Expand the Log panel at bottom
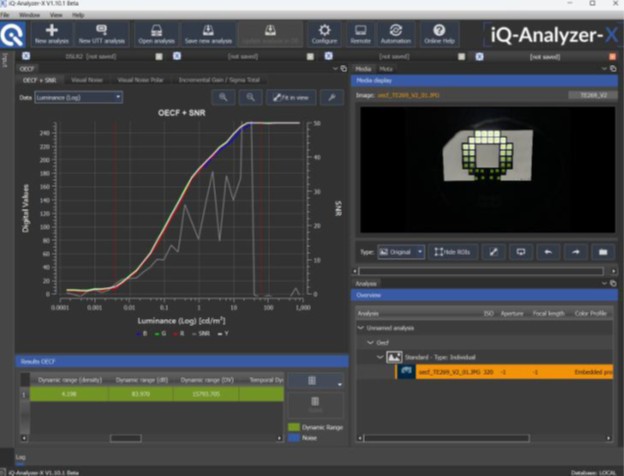 pos(20,457)
